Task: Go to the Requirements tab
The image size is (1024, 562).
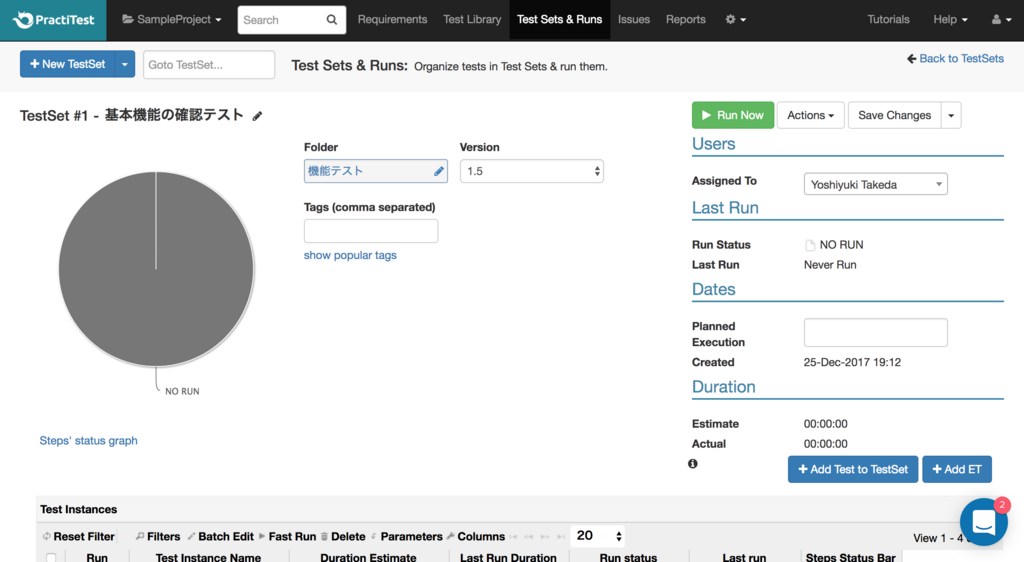Action: tap(392, 20)
